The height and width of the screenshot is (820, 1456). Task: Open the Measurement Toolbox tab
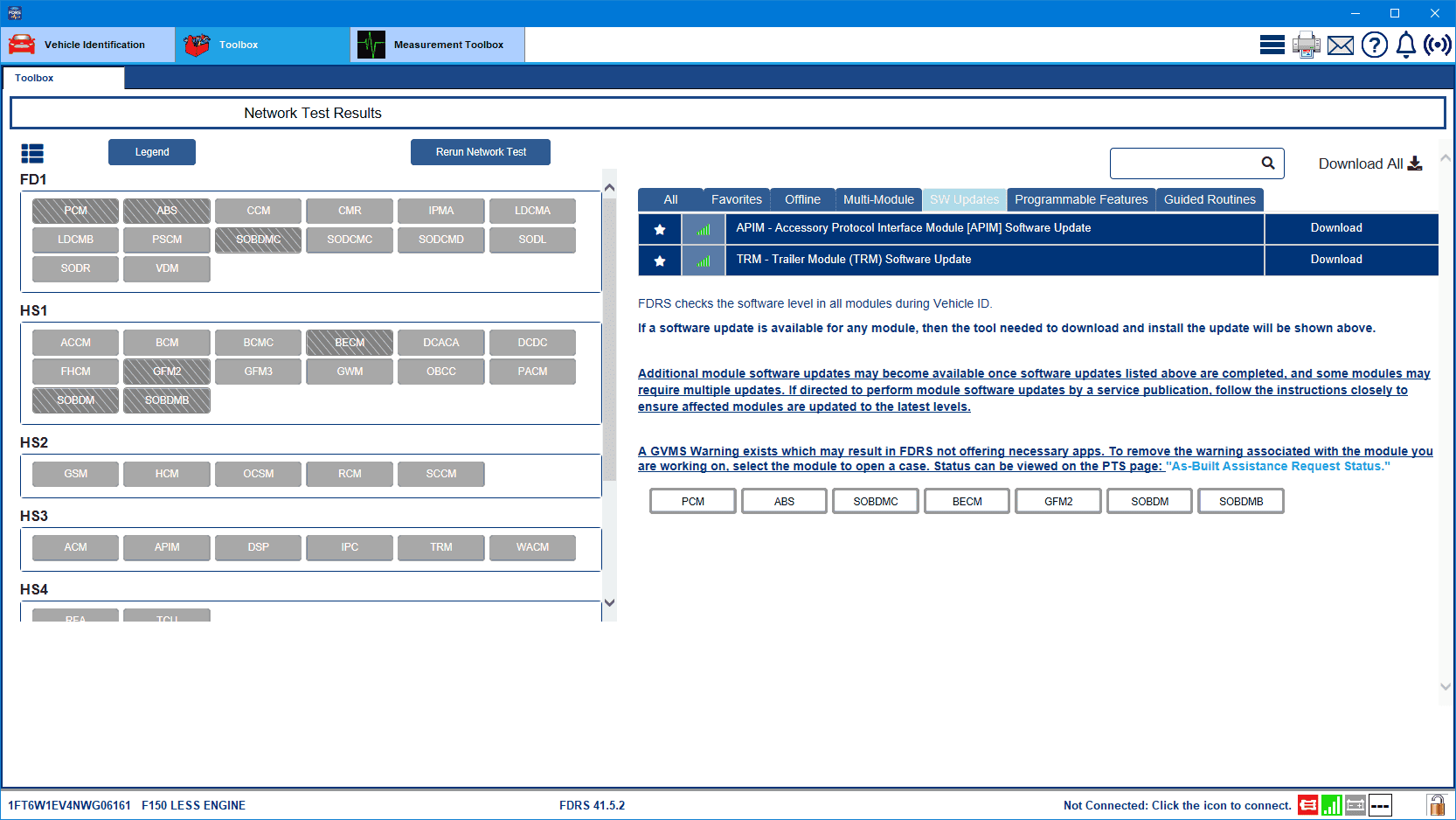point(437,45)
